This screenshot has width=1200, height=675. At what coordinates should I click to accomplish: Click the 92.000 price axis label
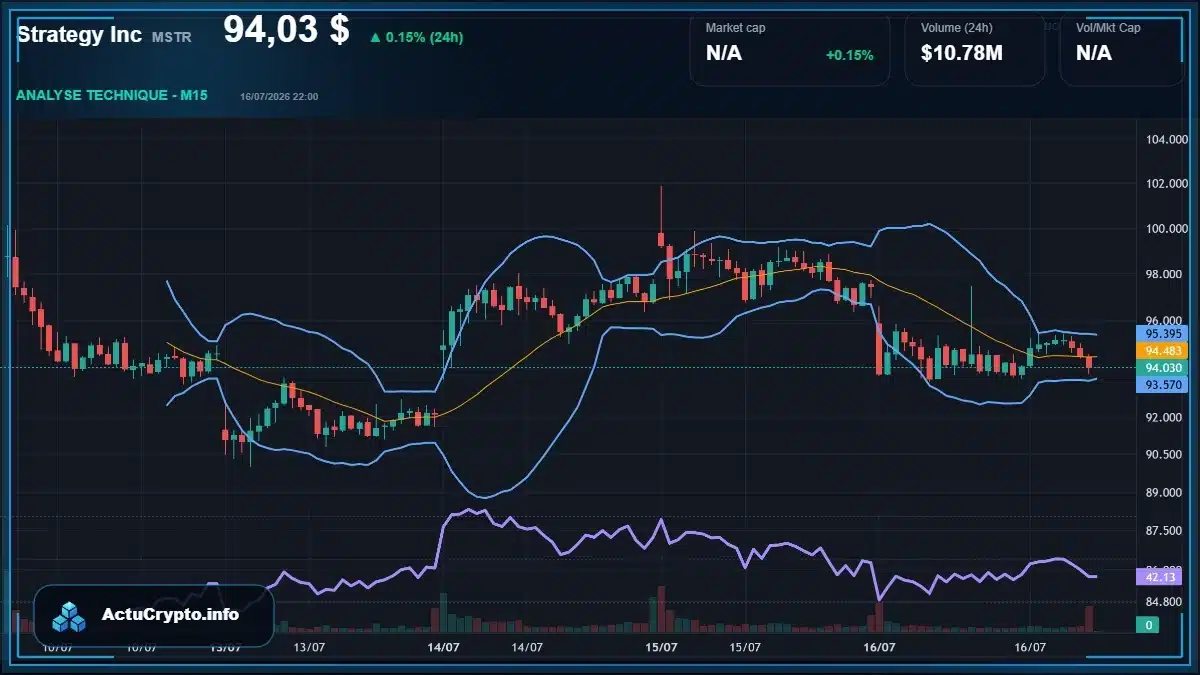(1165, 418)
